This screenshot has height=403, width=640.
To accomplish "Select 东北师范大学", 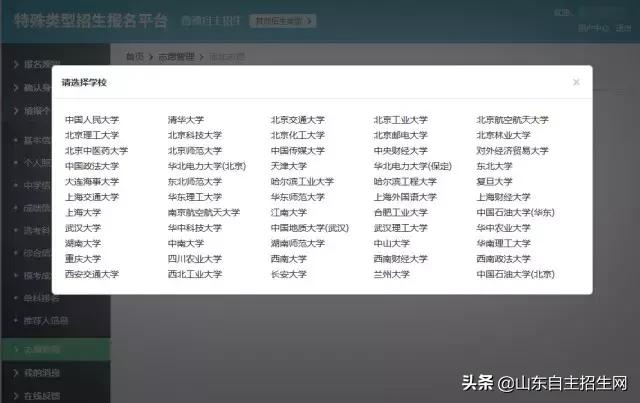I will click(195, 182).
